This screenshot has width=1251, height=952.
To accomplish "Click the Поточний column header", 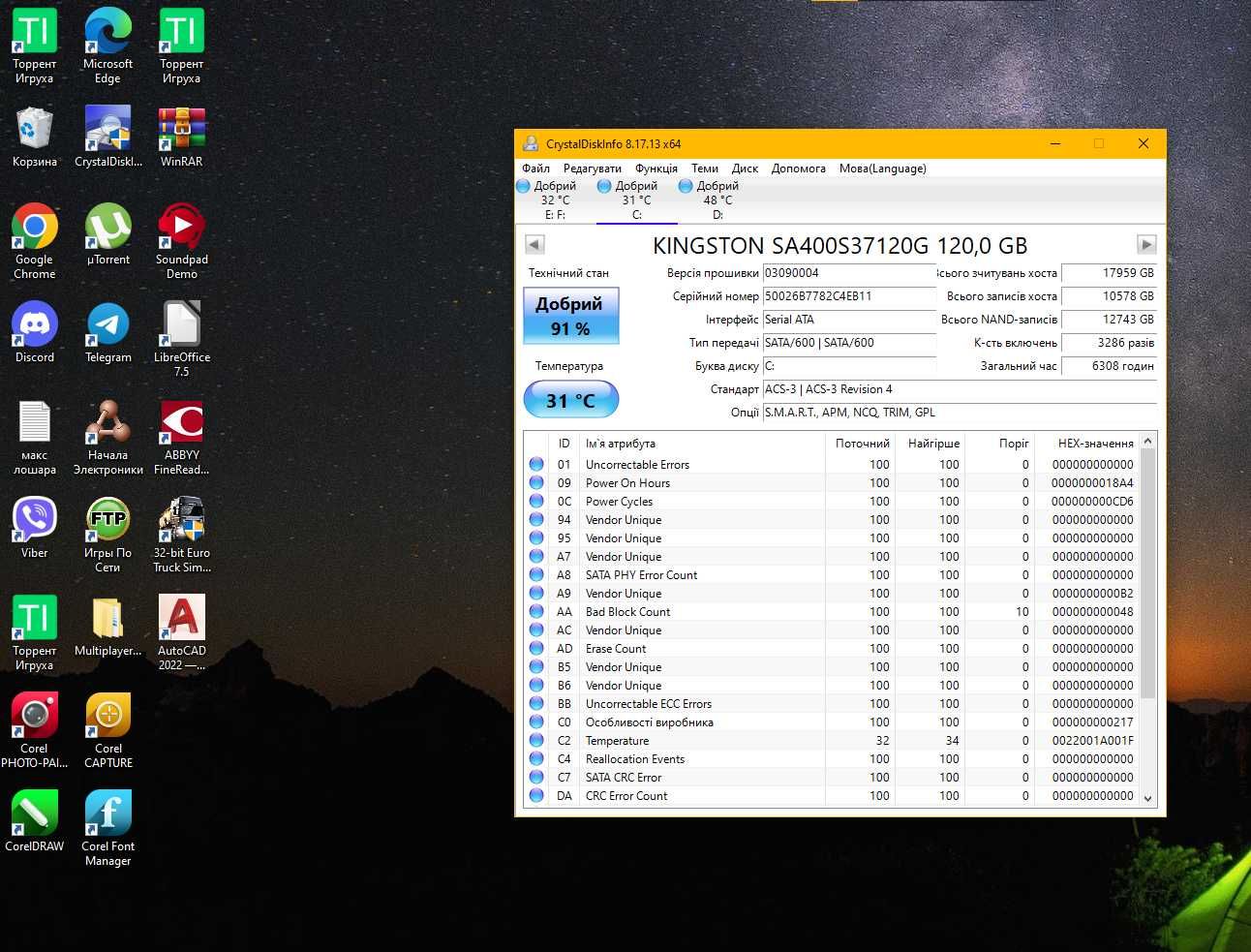I will pyautogui.click(x=860, y=444).
